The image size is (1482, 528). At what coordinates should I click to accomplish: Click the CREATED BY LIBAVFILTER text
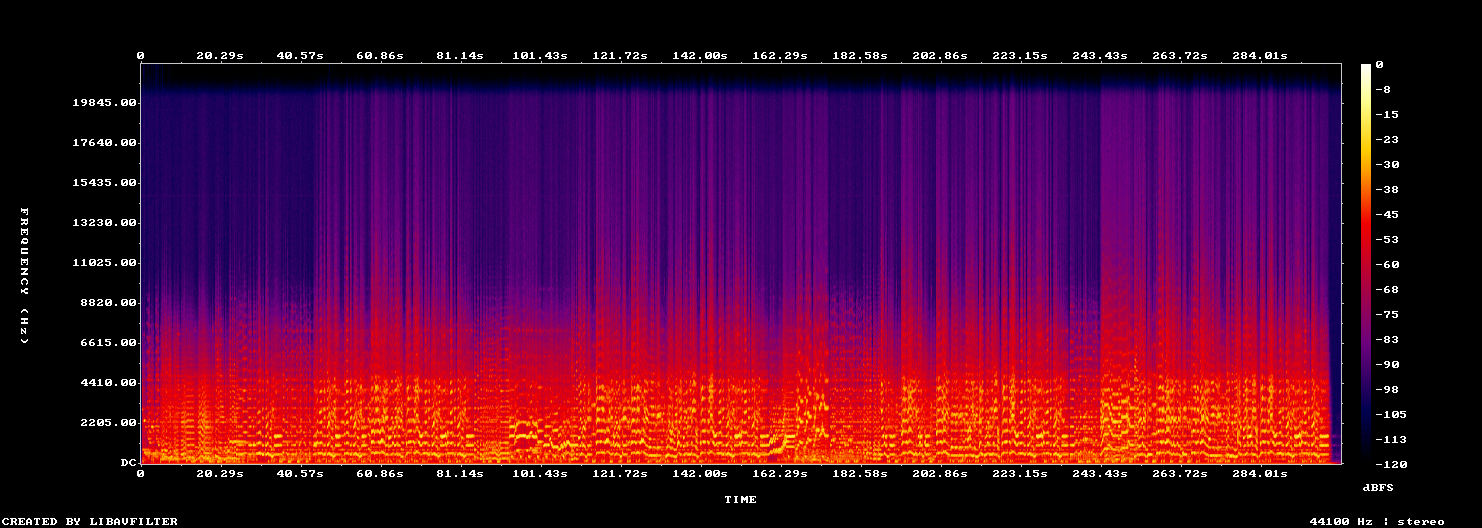(x=91, y=521)
